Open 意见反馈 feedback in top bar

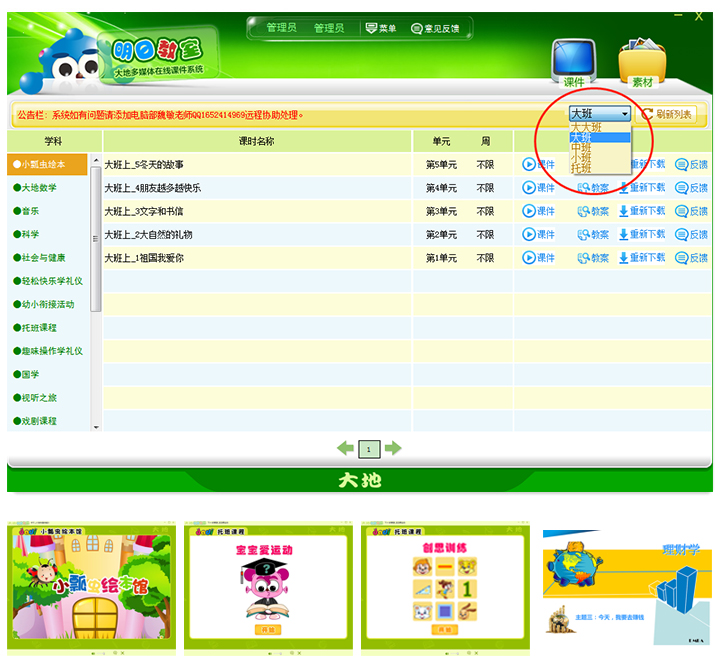pos(435,28)
